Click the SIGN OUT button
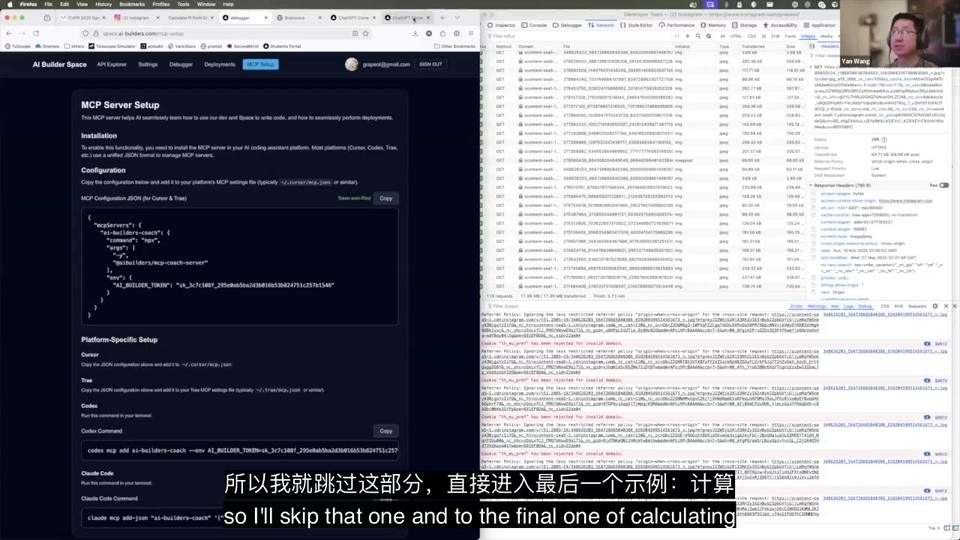The height and width of the screenshot is (540, 960). pos(431,64)
